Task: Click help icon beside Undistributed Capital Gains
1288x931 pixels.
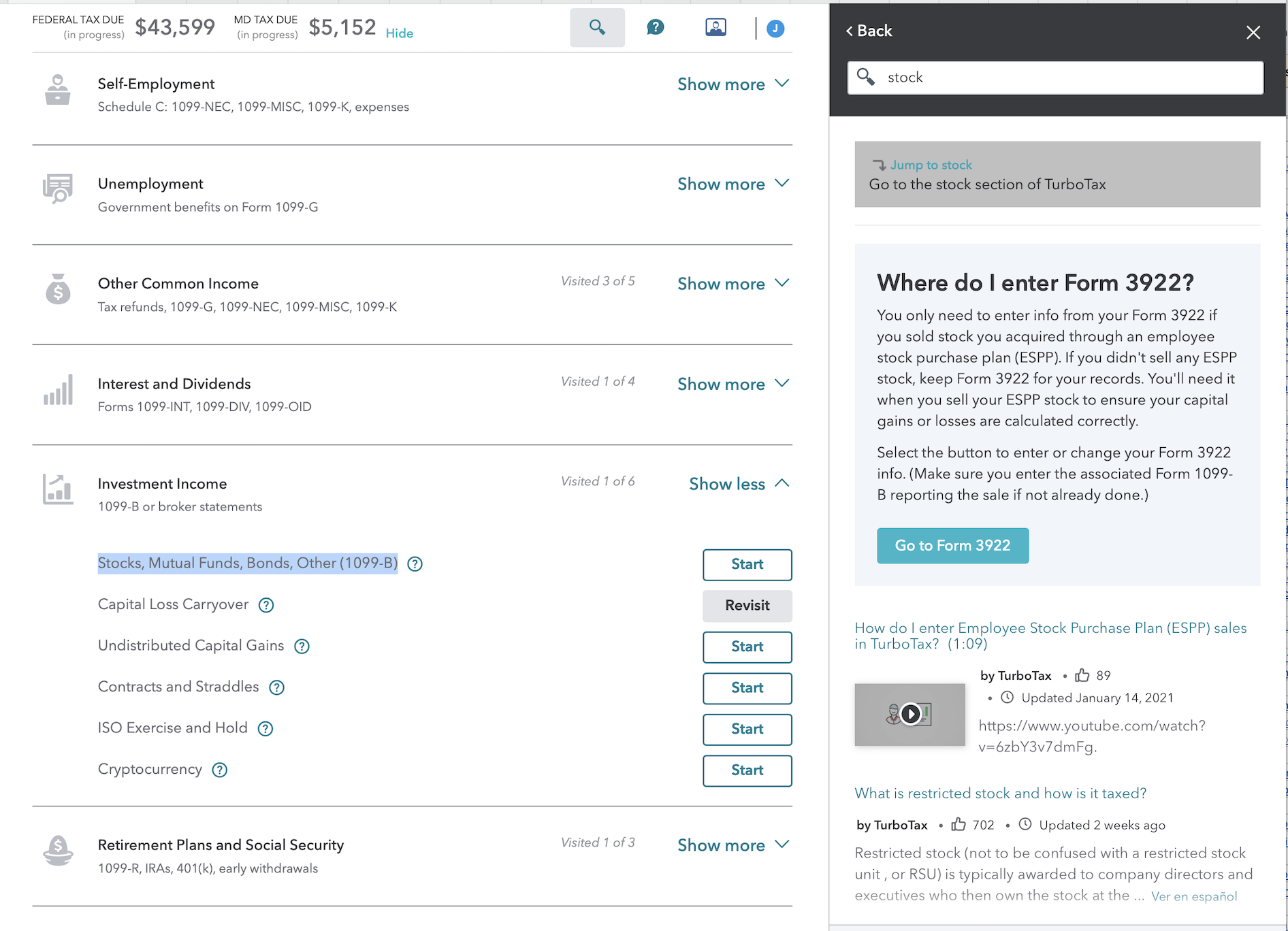Action: click(x=302, y=647)
